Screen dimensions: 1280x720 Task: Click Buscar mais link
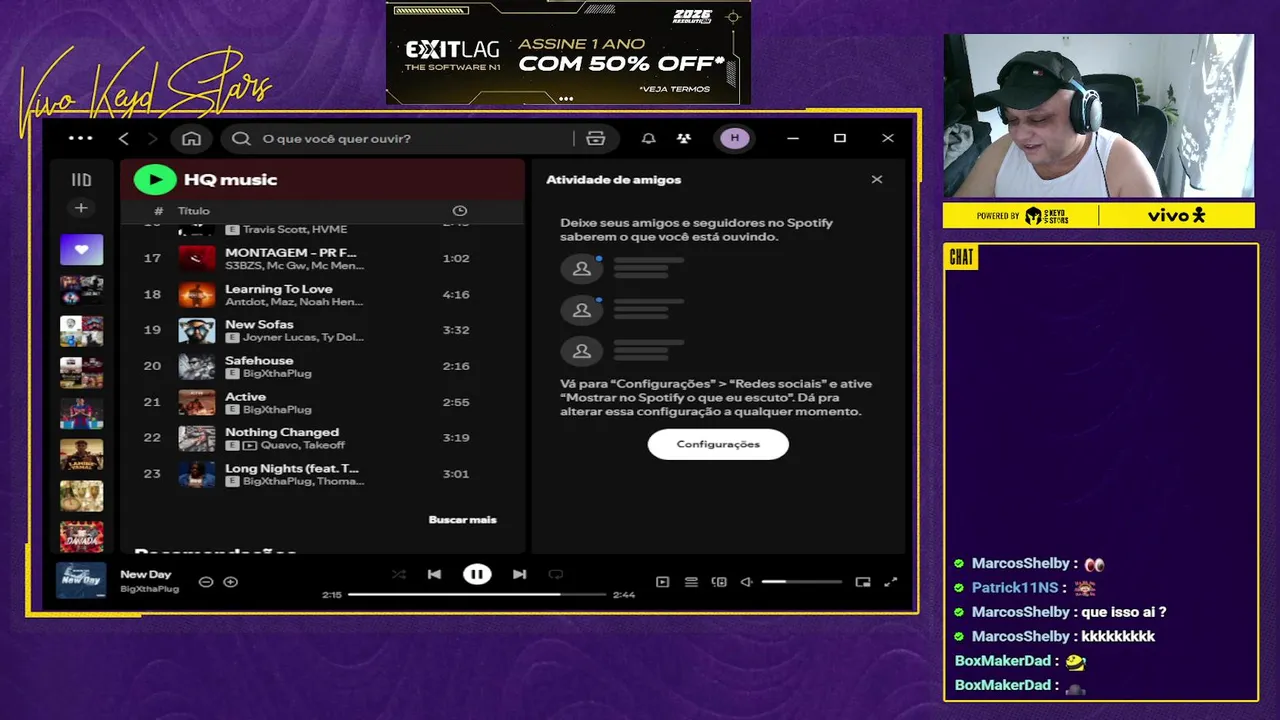[462, 519]
